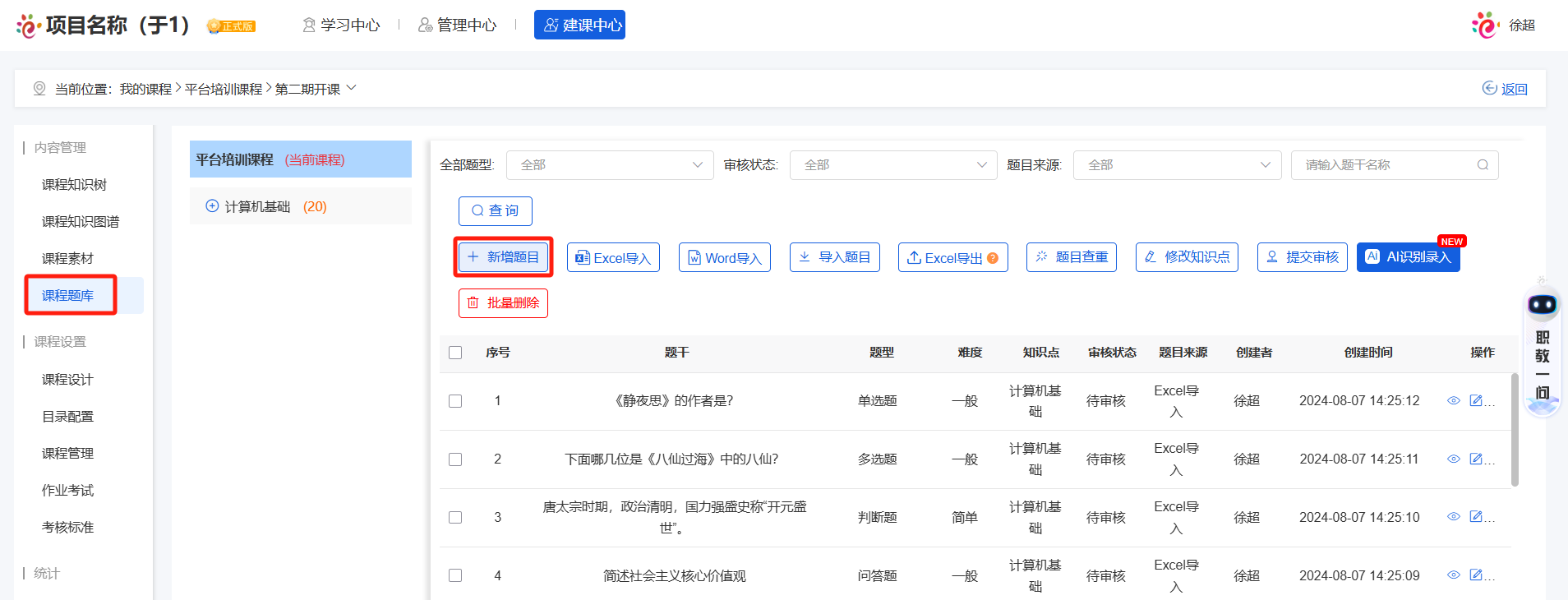The height and width of the screenshot is (600, 1568).
Task: Open 考核标准 in sidebar
Action: pyautogui.click(x=68, y=528)
